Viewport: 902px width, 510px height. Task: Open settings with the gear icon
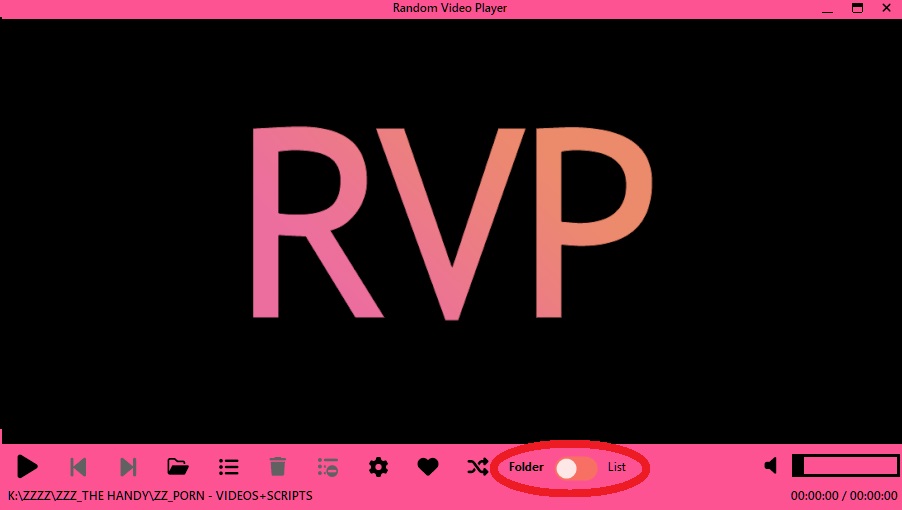[378, 466]
